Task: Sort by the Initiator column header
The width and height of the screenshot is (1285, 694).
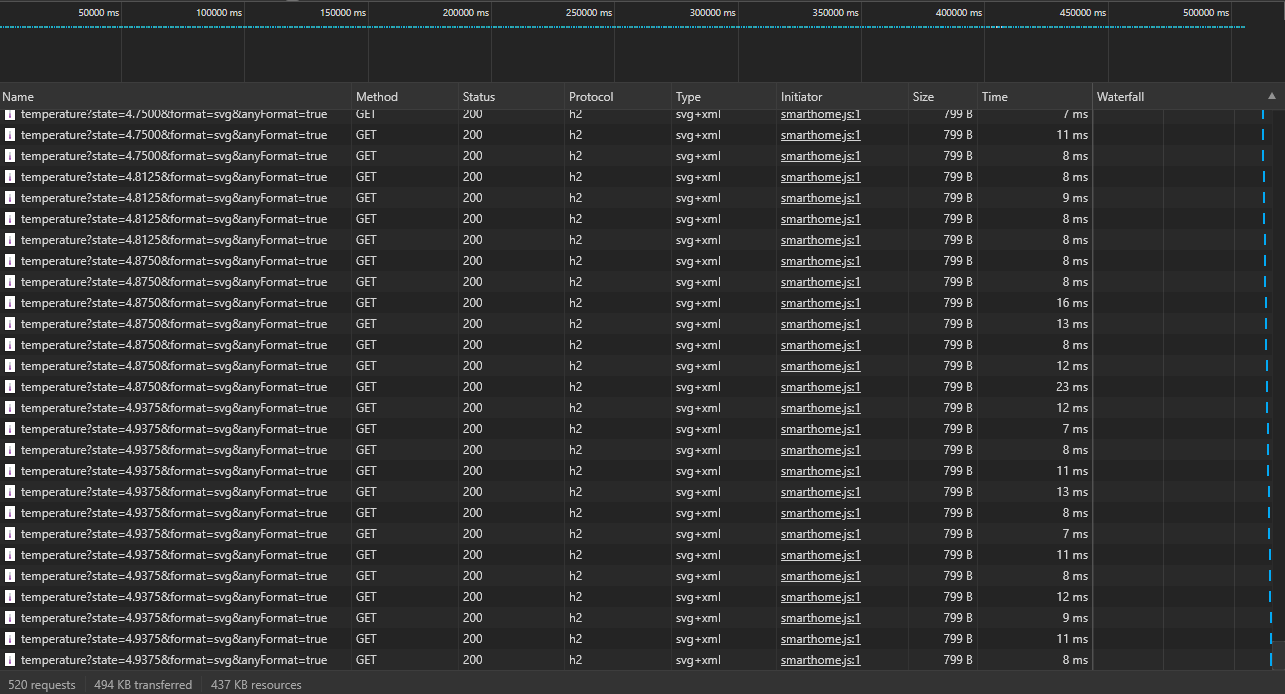Action: 802,97
